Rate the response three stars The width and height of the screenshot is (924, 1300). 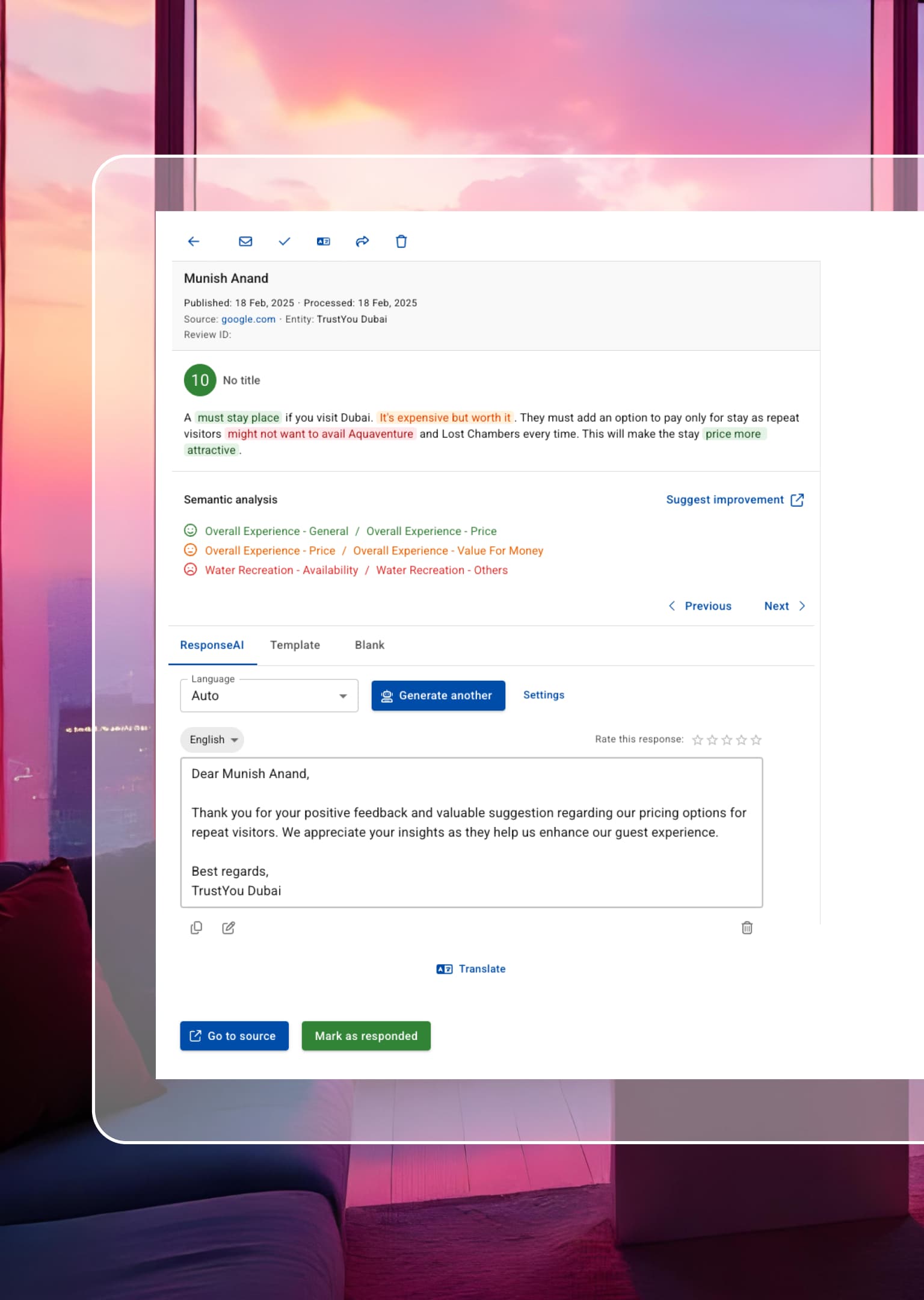coord(727,740)
